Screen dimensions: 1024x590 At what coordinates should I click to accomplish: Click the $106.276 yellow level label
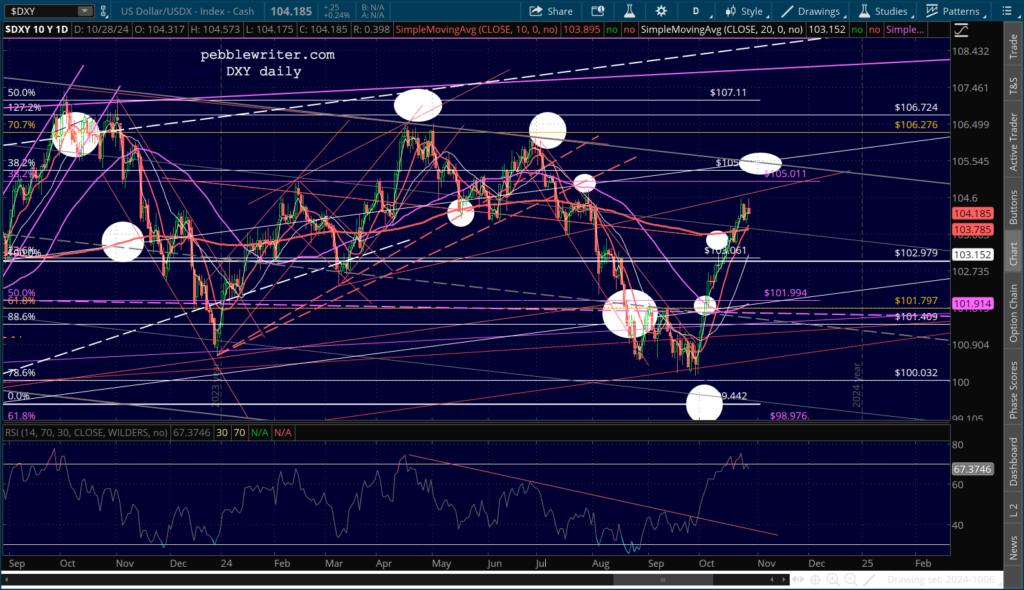pos(916,125)
